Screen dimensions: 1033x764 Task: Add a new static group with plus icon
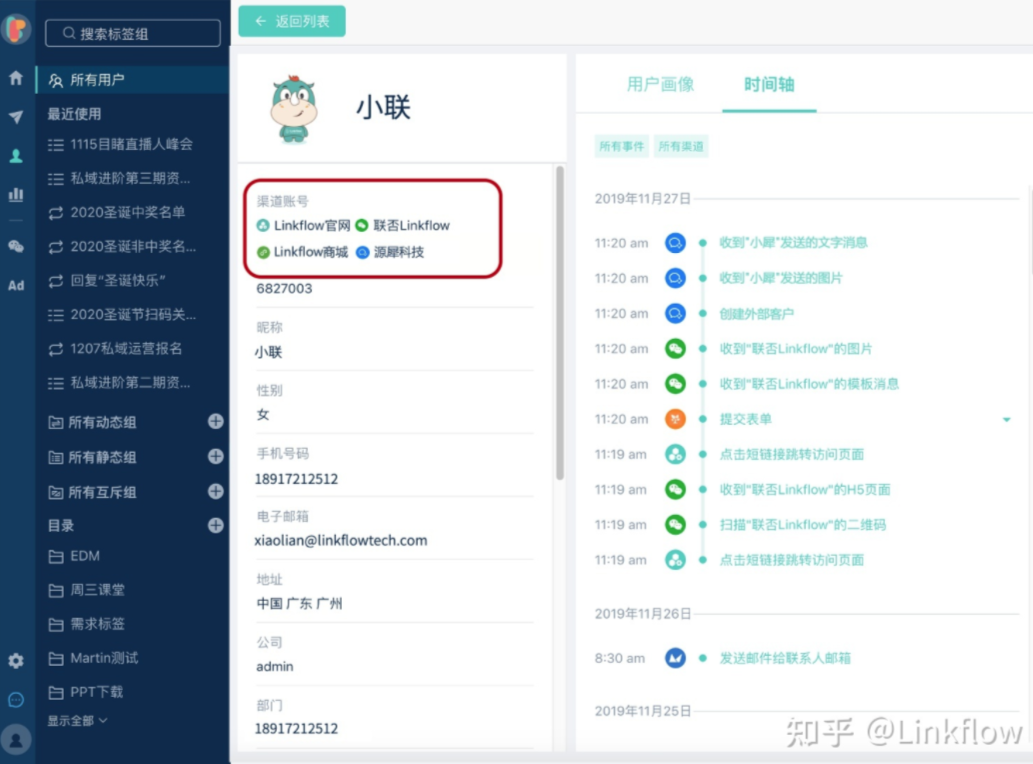[x=215, y=456]
